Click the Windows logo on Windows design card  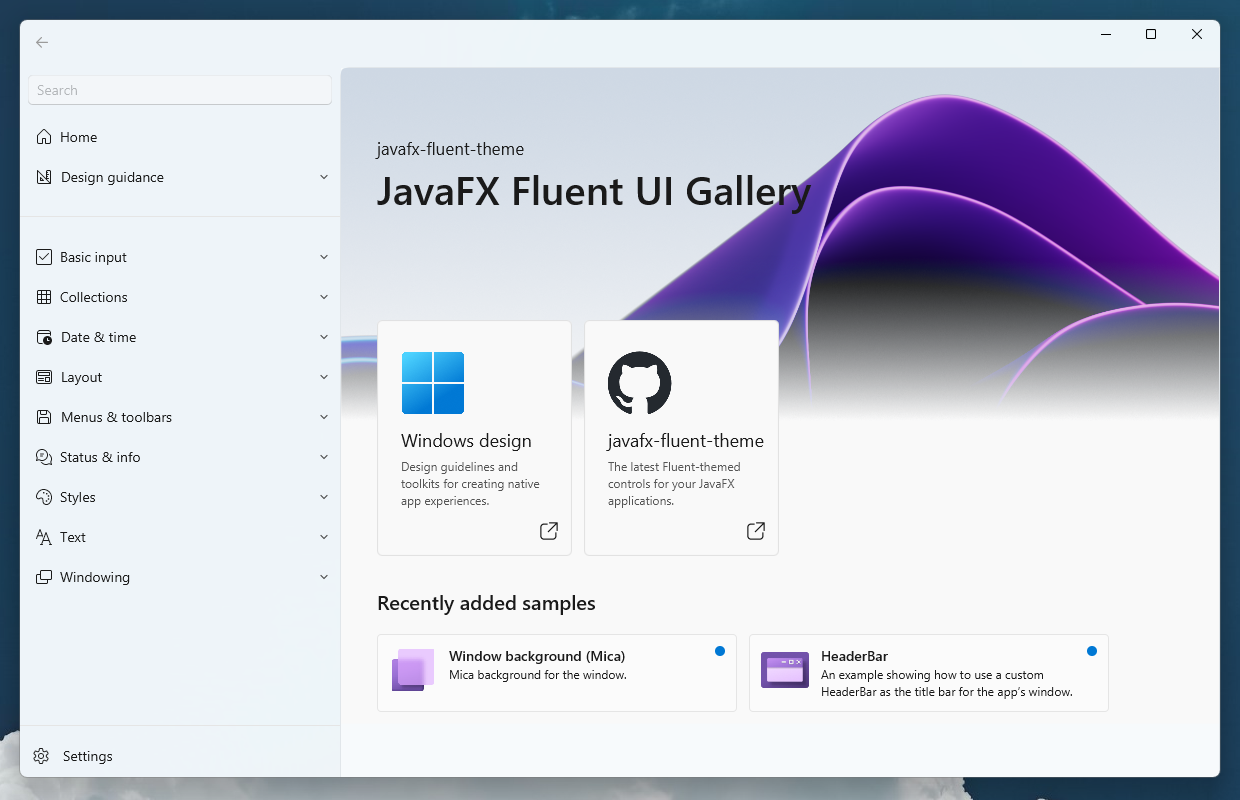[433, 383]
